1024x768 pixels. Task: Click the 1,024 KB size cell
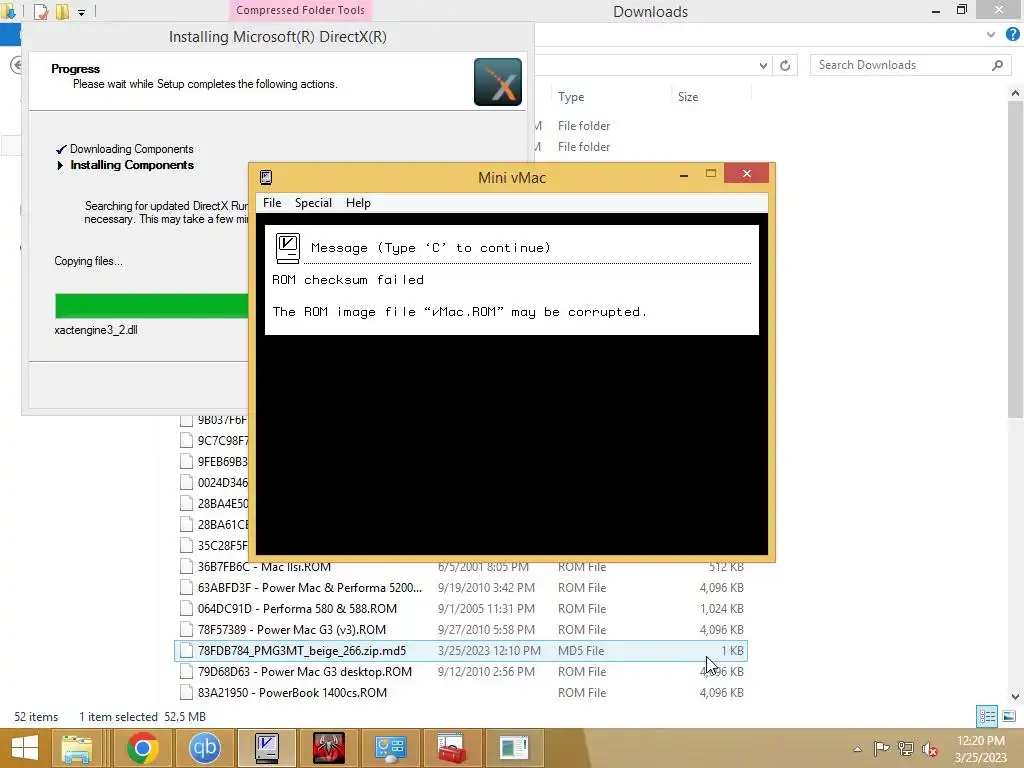[722, 609]
